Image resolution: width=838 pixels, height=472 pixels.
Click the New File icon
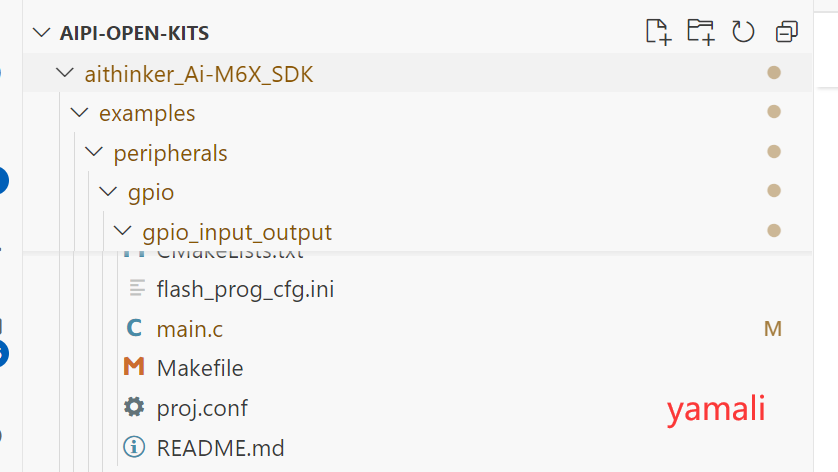pos(658,32)
